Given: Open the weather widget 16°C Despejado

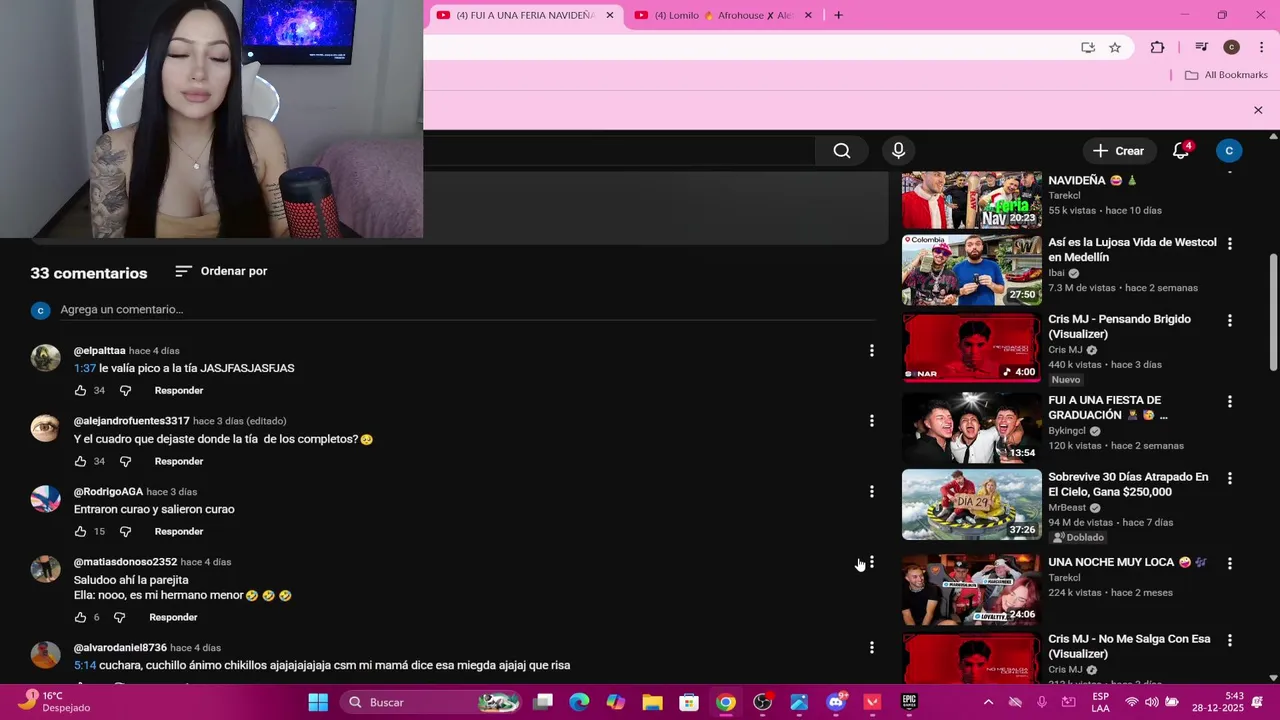Looking at the screenshot, I should (x=56, y=702).
